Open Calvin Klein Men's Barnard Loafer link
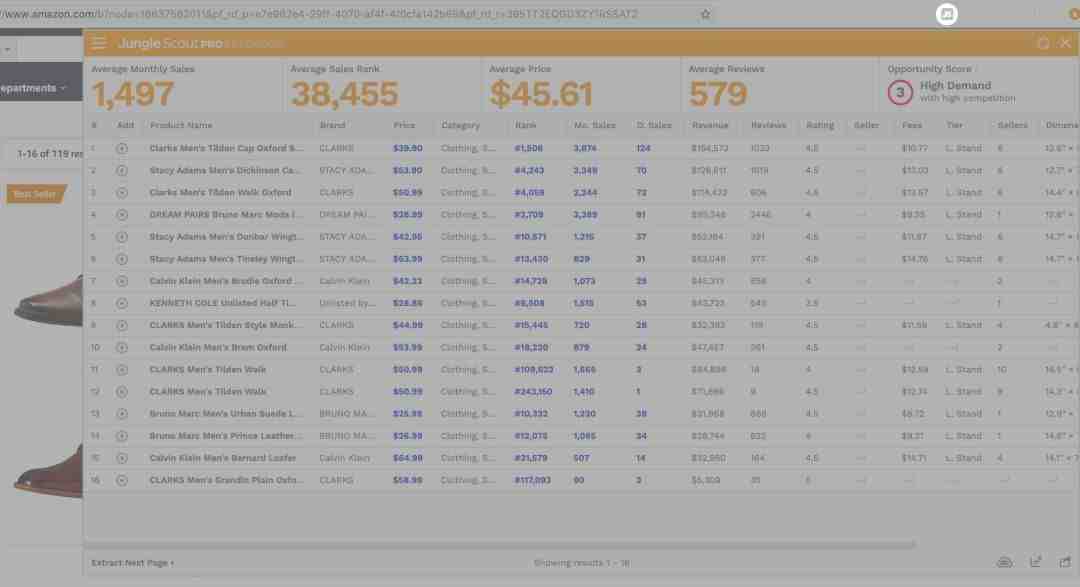Screen dimensions: 1080x587 [222, 457]
